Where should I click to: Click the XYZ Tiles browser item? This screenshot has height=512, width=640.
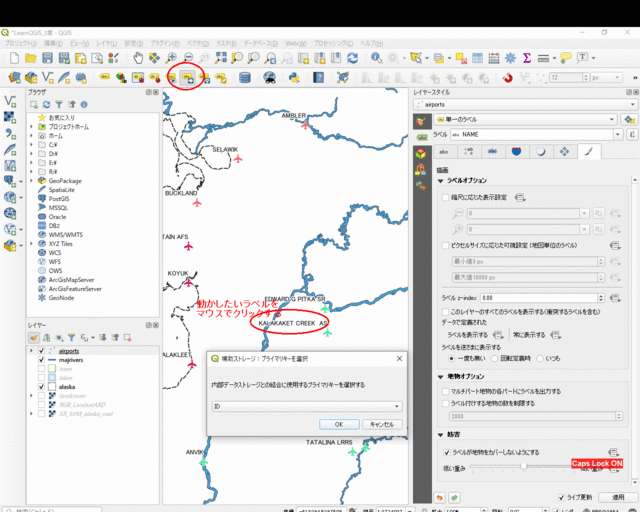click(x=62, y=243)
